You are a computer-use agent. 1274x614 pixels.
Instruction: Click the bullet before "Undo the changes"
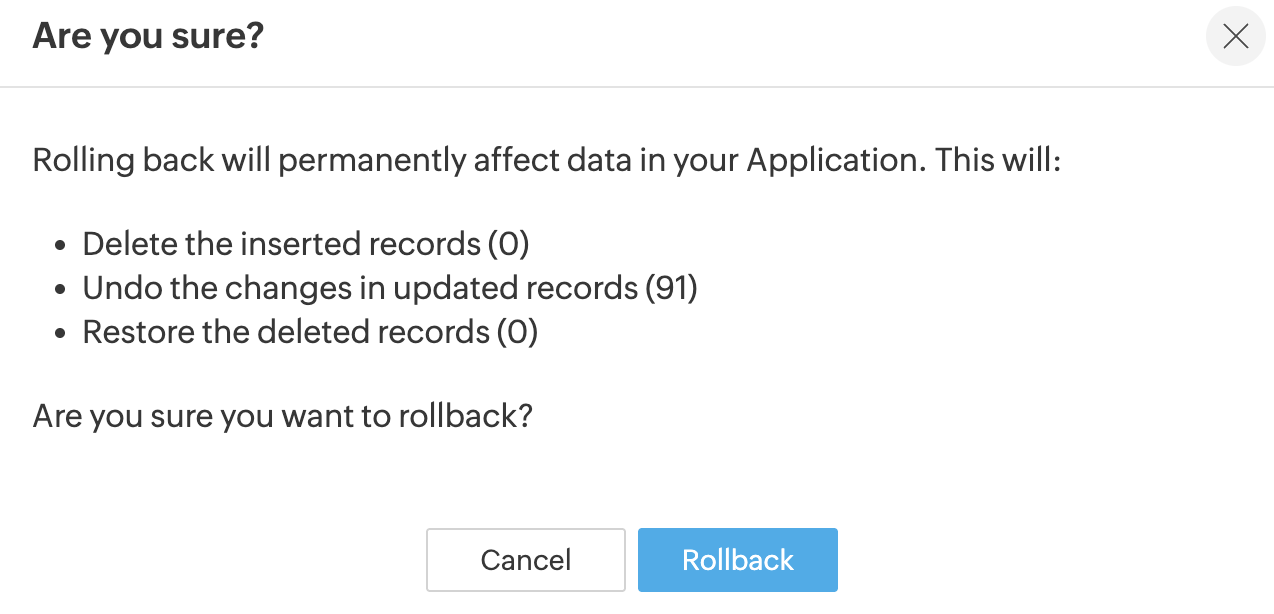point(62,289)
